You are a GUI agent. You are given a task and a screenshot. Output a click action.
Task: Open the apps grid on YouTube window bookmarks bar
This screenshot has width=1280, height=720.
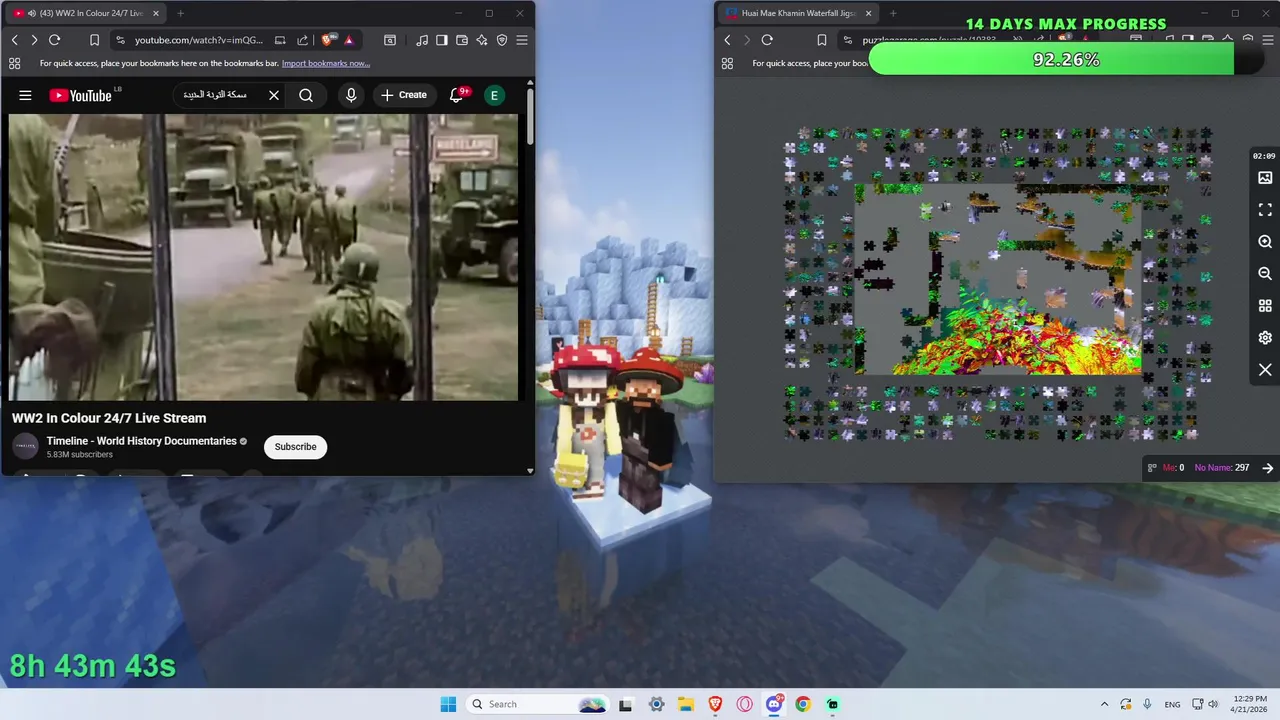point(14,63)
